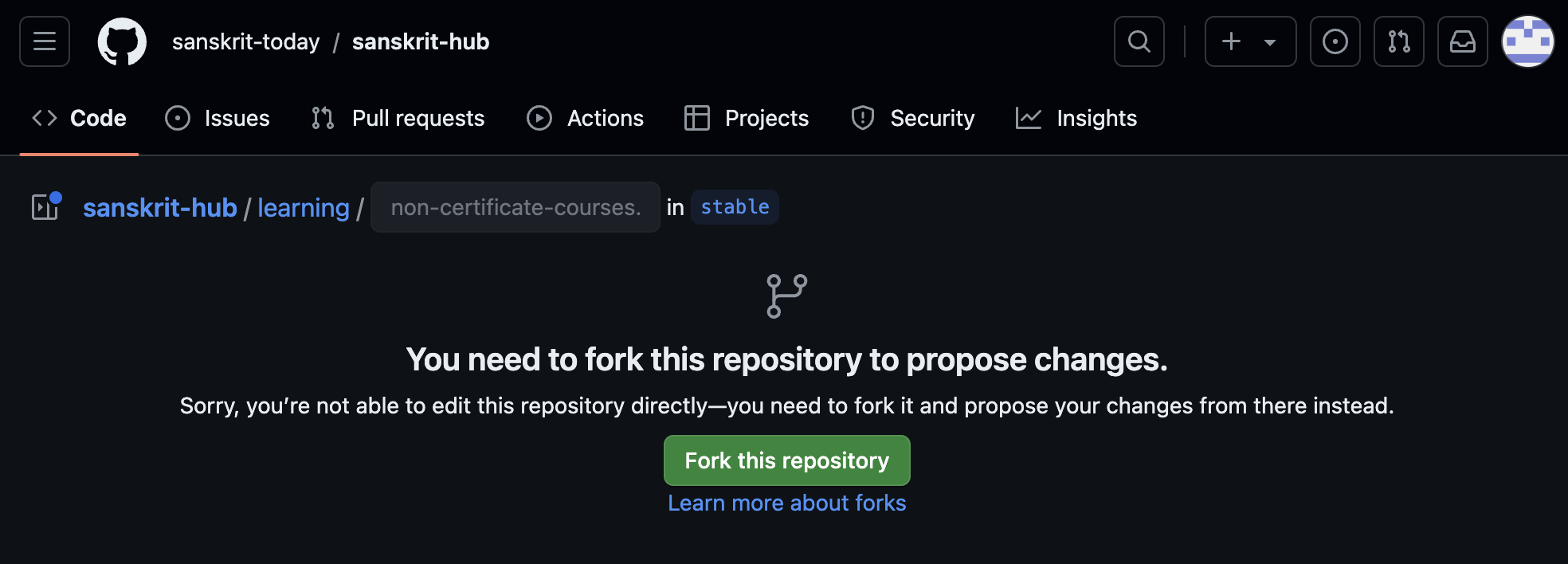Go to the GitHub homepage logo
Screen dimensions: 1568x564
coord(122,41)
